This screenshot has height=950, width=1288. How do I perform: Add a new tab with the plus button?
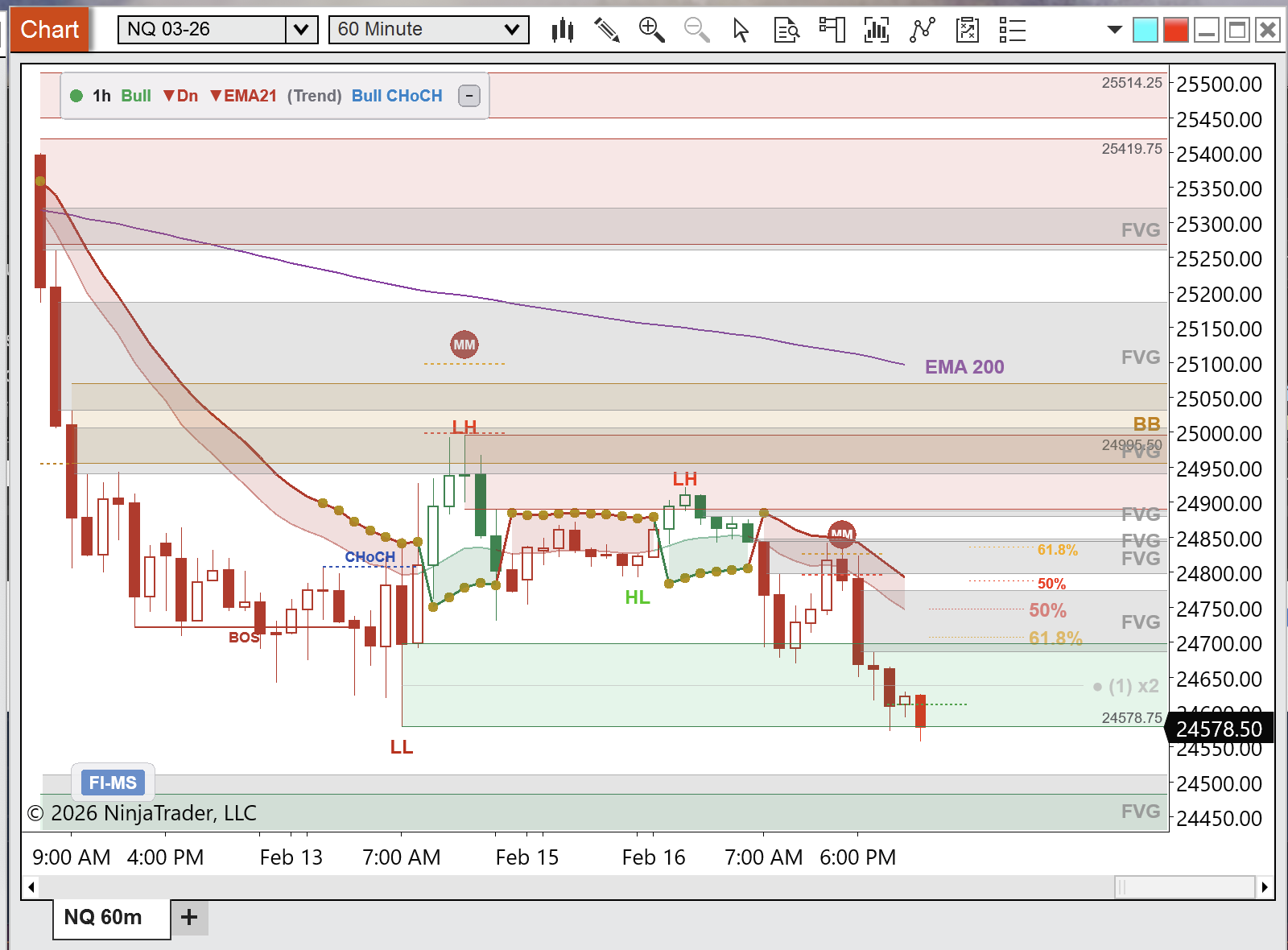click(188, 917)
